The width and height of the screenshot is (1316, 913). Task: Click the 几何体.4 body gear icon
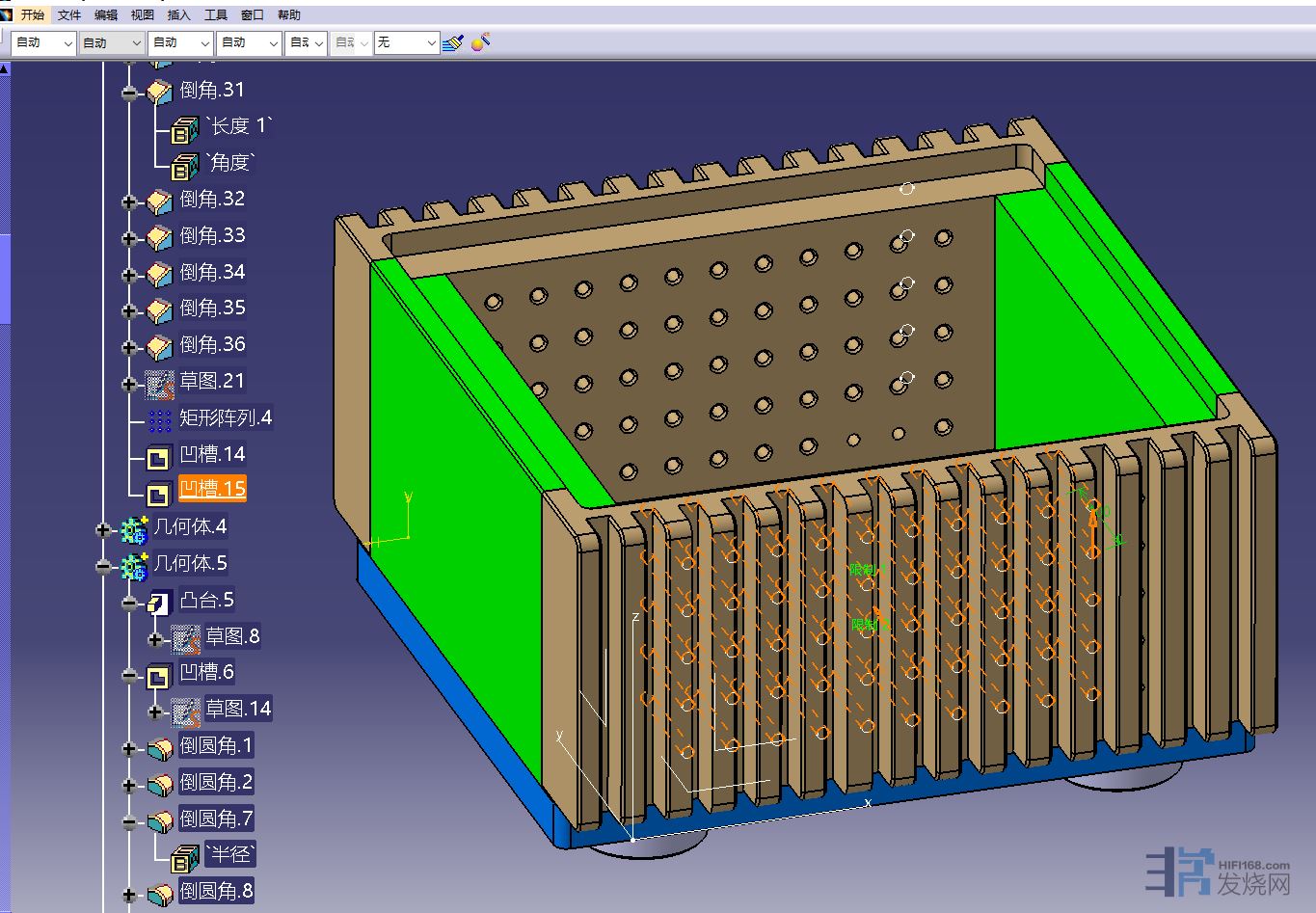[134, 528]
